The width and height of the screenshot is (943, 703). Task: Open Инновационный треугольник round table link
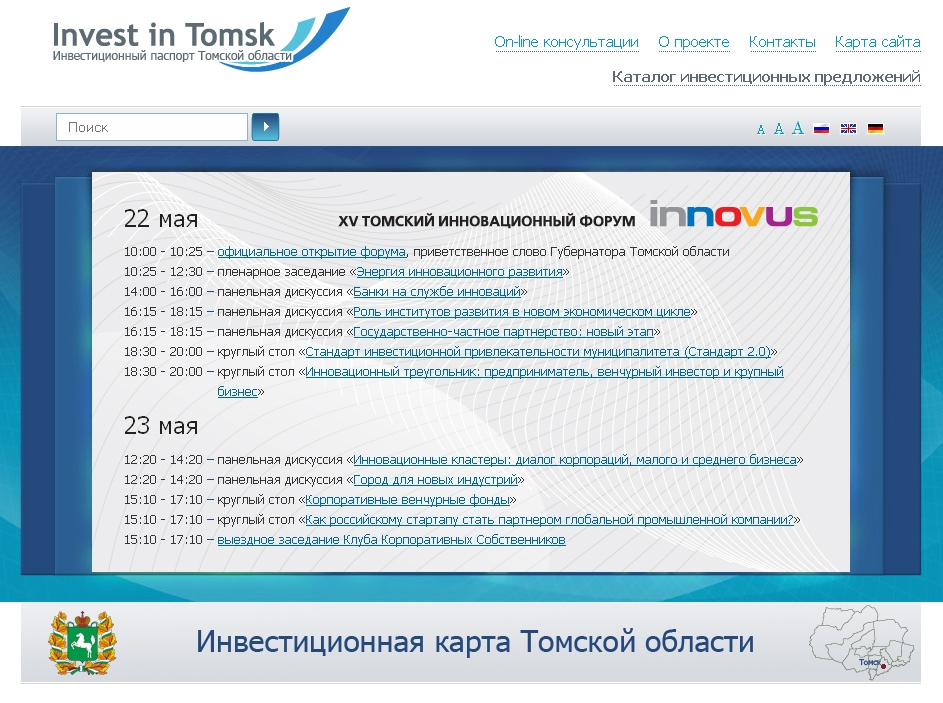tap(544, 372)
